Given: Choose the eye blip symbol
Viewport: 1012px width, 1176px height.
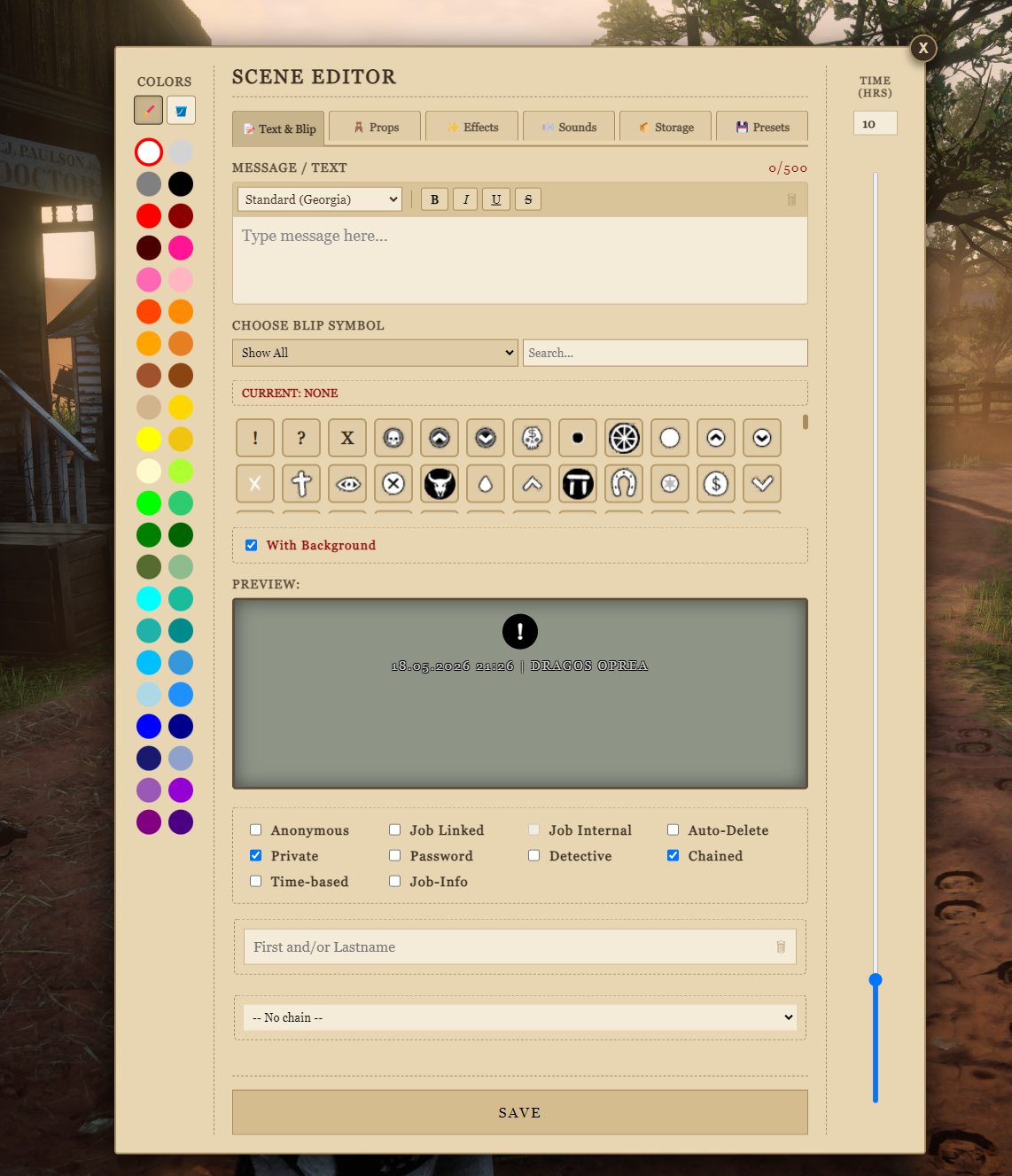Looking at the screenshot, I should pyautogui.click(x=347, y=484).
